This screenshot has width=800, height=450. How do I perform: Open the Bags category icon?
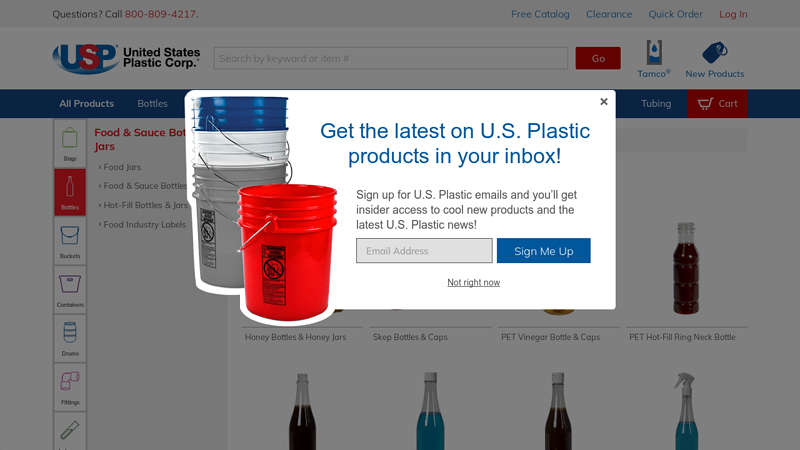click(70, 143)
